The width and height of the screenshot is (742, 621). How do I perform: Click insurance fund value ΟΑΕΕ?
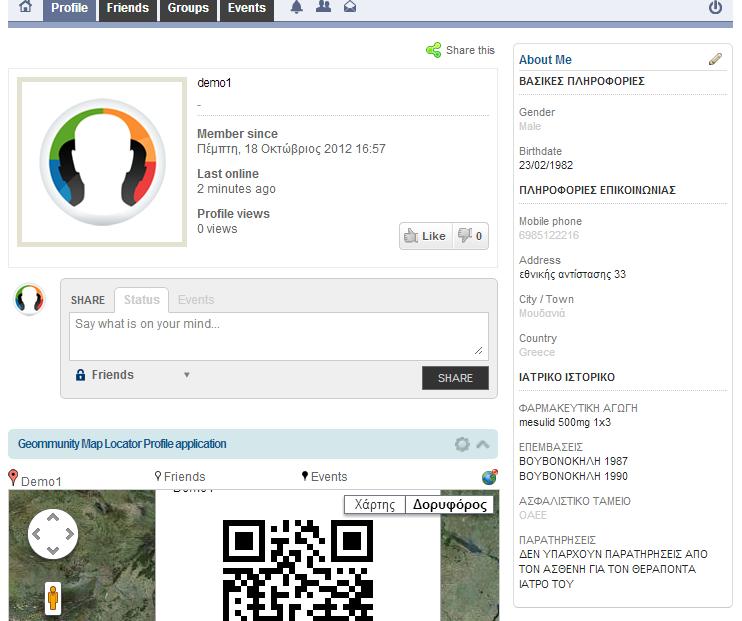click(x=533, y=515)
